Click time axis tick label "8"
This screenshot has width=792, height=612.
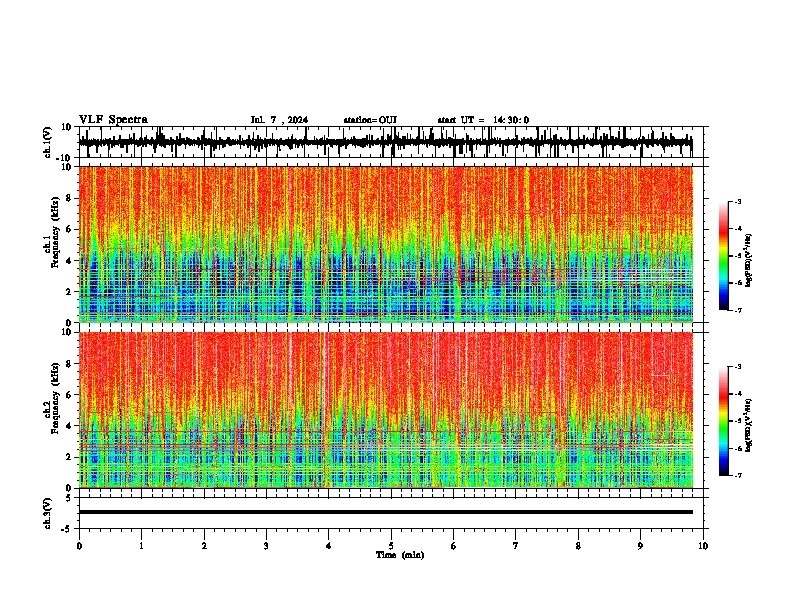click(578, 545)
